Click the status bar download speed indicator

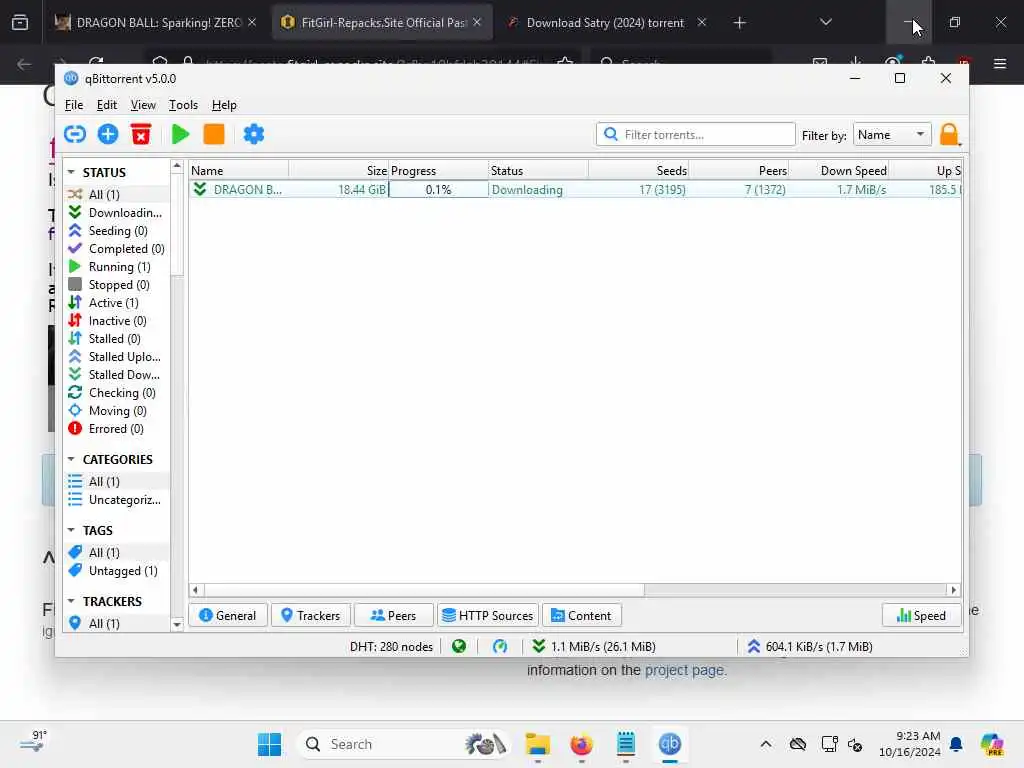click(x=594, y=647)
